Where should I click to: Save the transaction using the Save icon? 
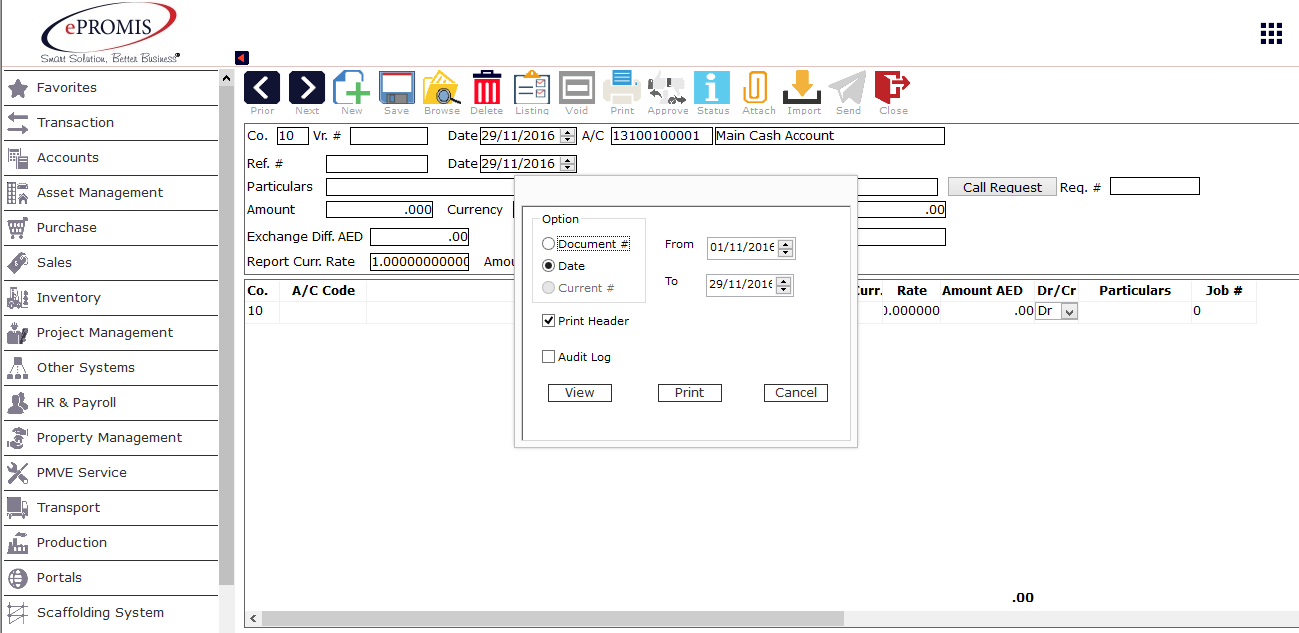[x=396, y=88]
